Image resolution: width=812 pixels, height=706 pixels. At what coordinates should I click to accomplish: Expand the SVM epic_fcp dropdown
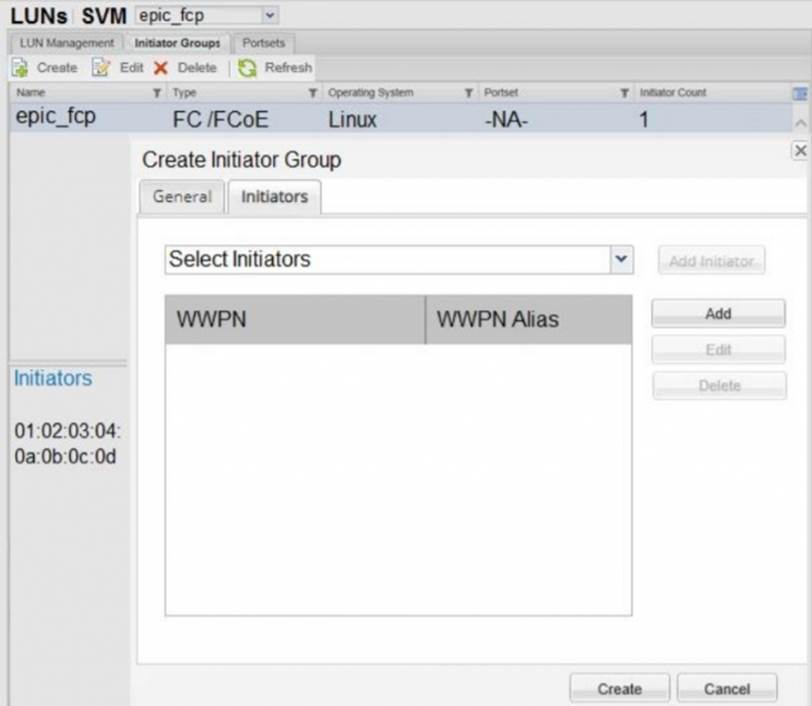point(269,16)
